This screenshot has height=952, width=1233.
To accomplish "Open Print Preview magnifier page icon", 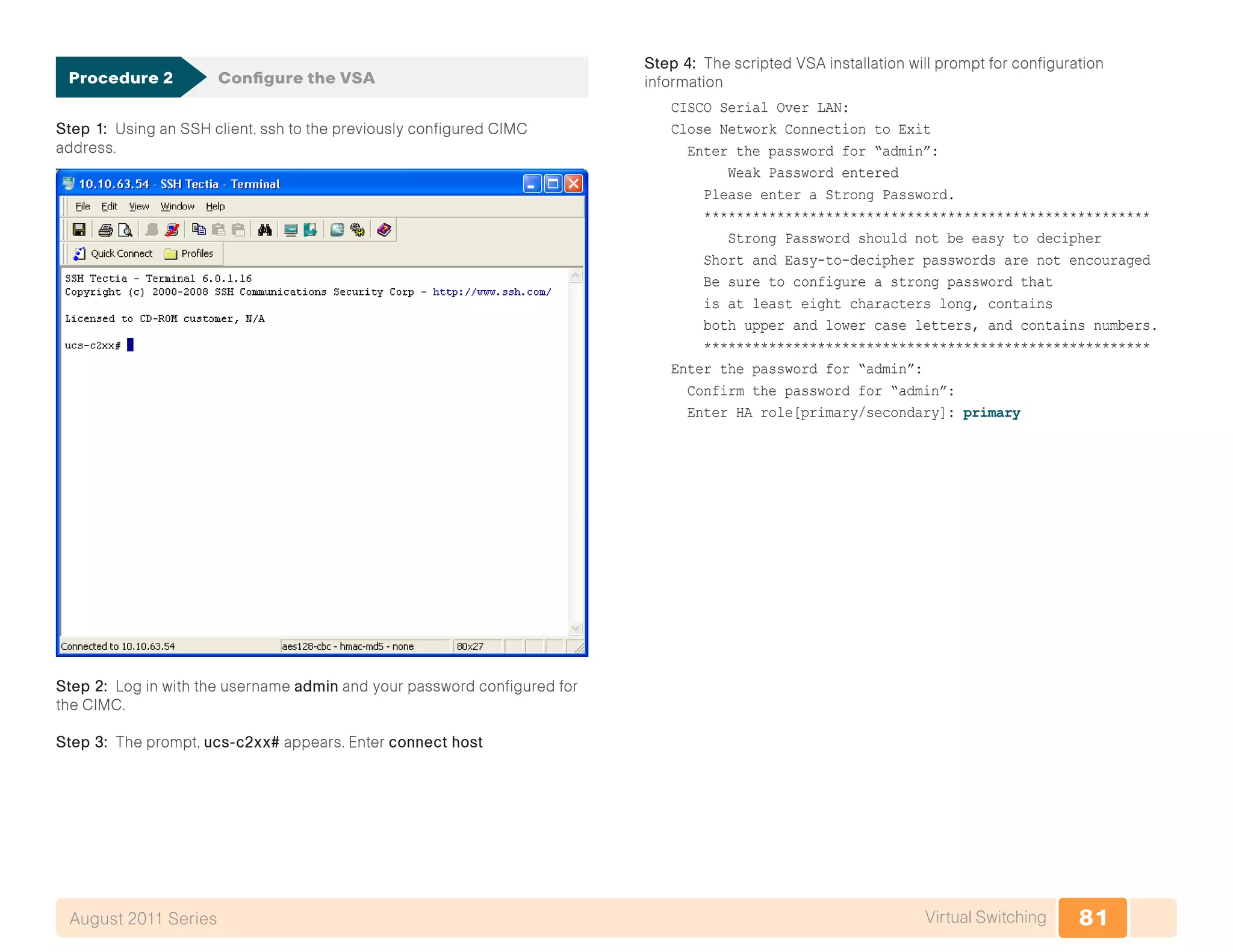I will click(x=125, y=230).
